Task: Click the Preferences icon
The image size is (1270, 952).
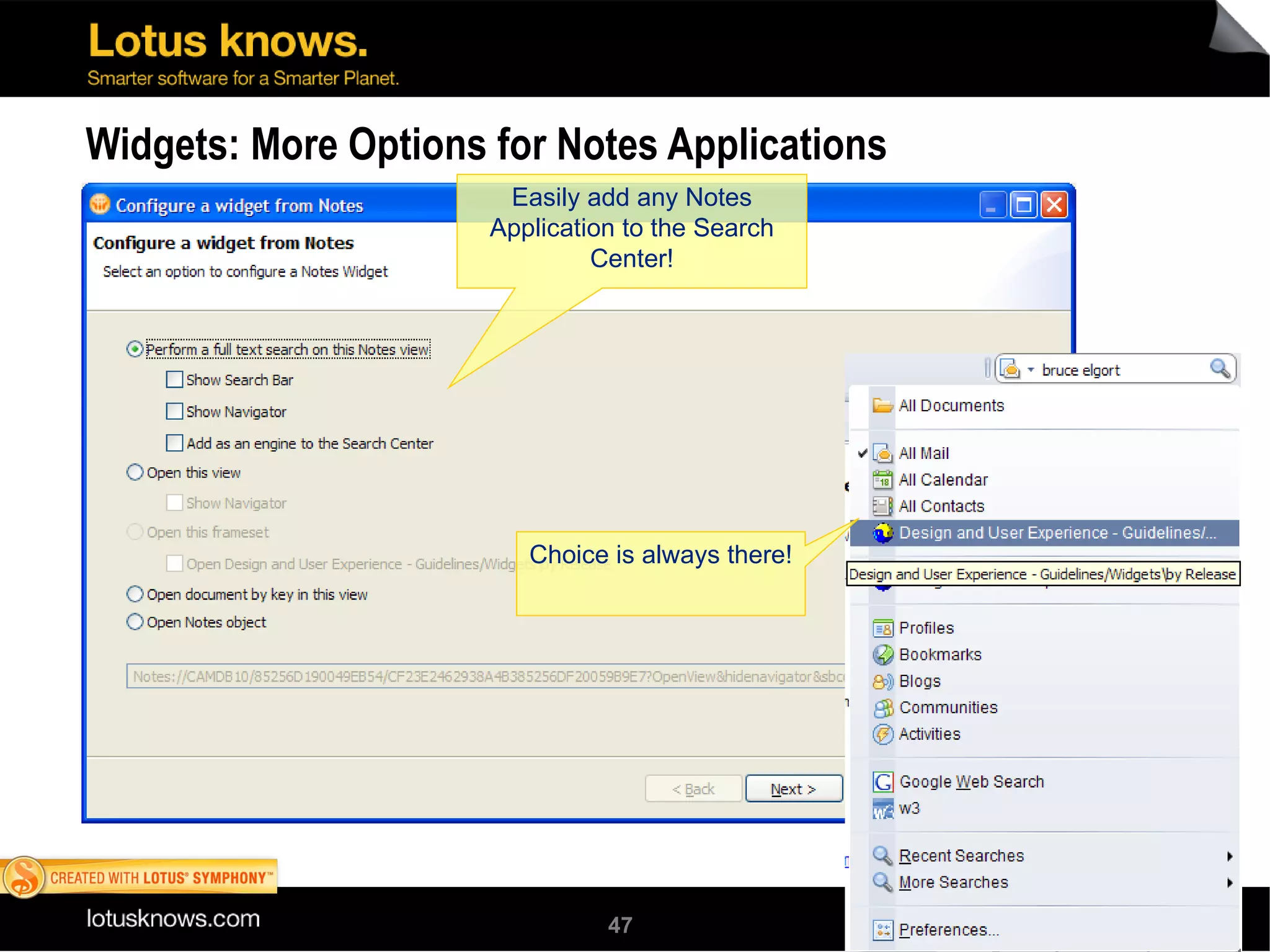Action: (x=882, y=930)
